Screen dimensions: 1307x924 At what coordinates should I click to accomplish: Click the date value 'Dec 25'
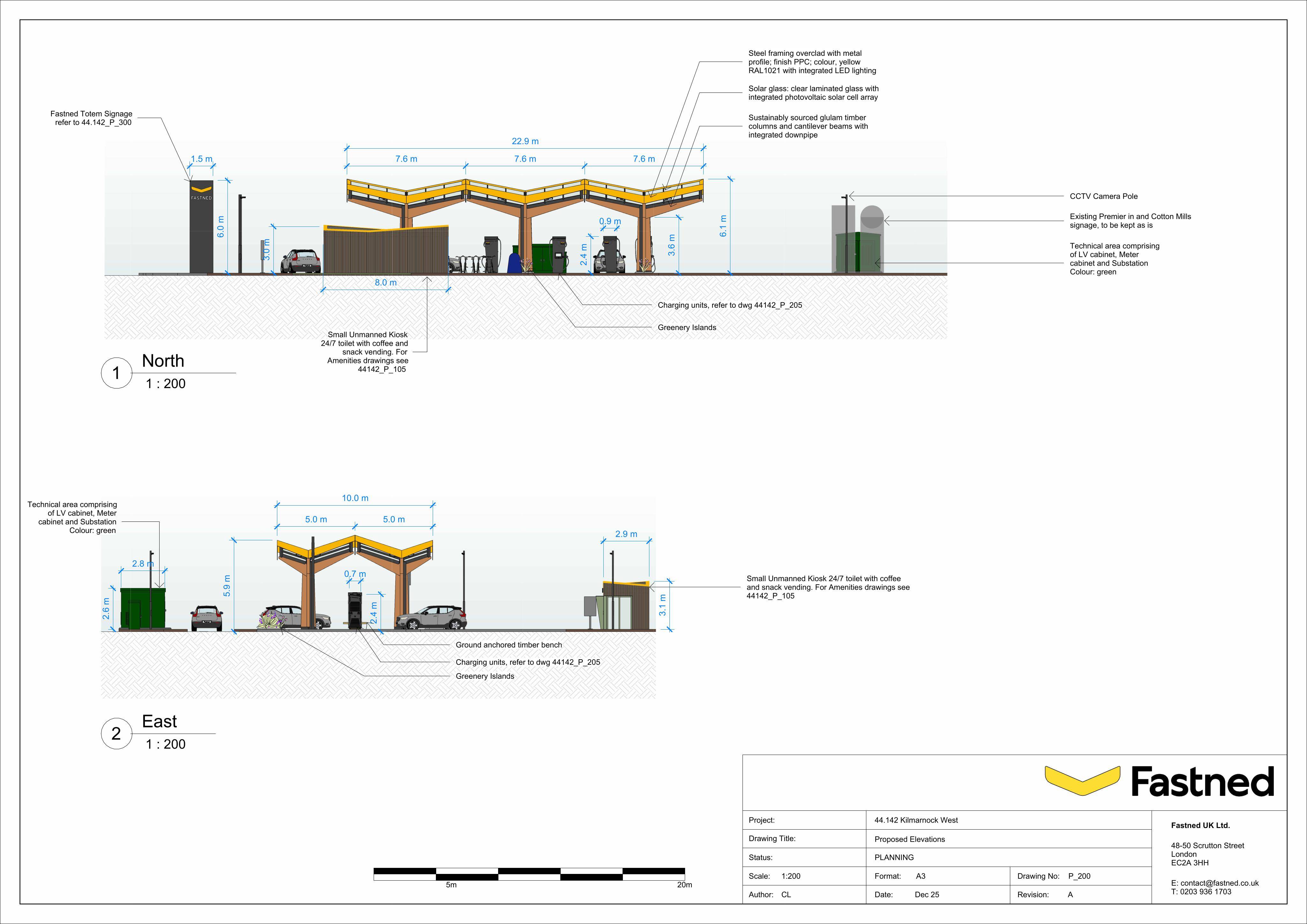[x=927, y=894]
